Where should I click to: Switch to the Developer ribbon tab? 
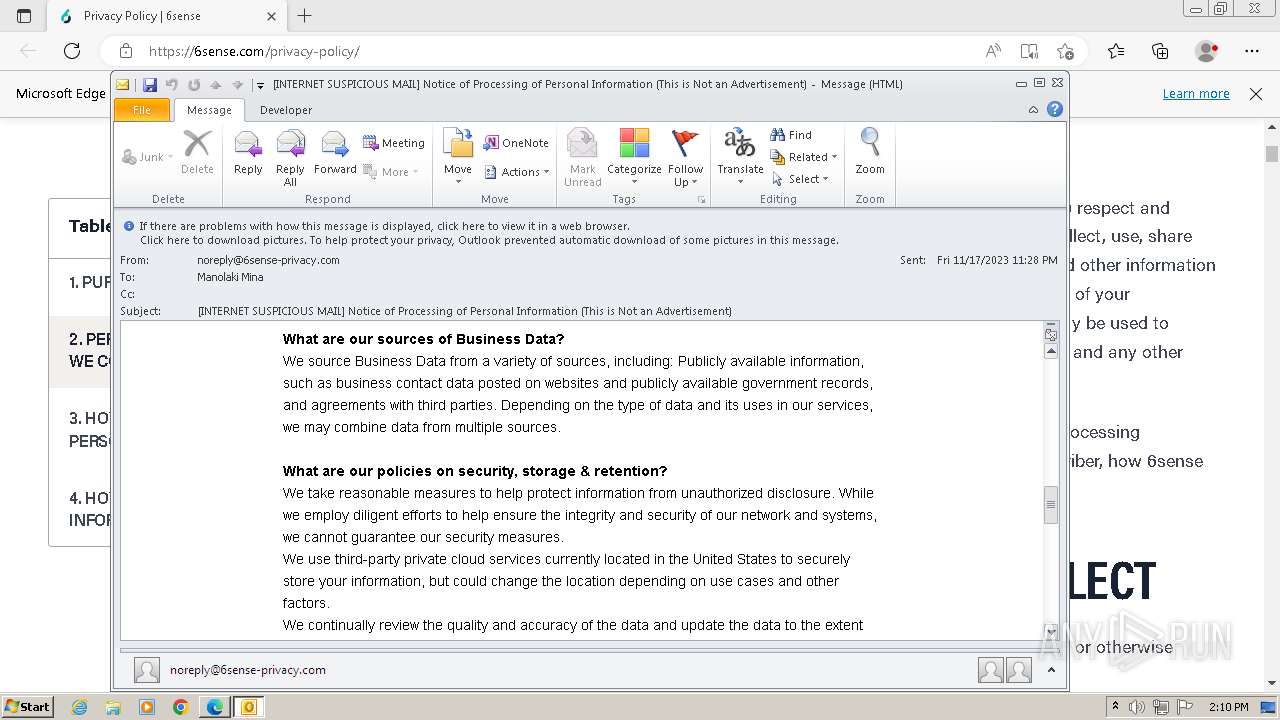286,110
